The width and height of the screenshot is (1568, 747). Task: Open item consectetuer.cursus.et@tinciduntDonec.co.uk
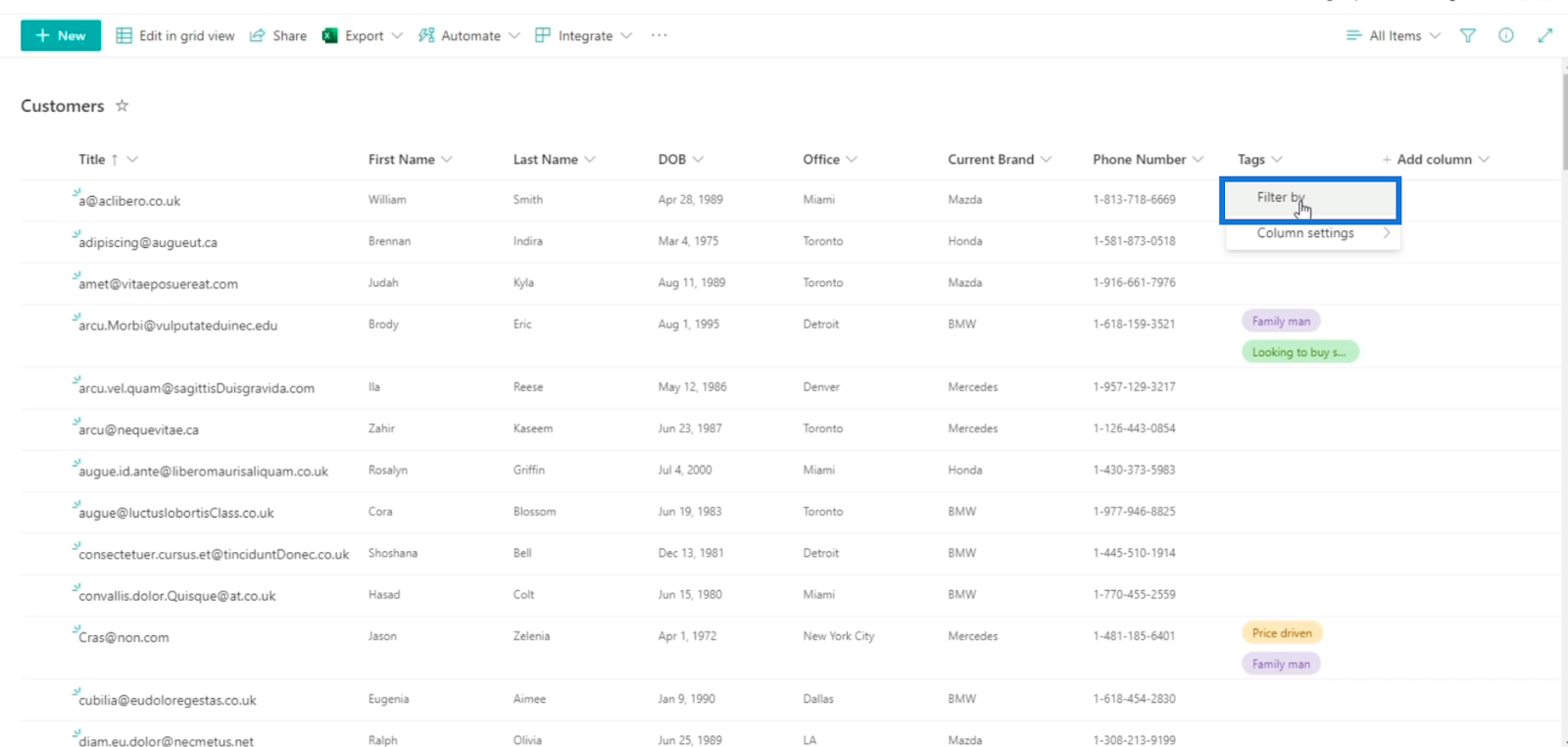[x=214, y=555]
